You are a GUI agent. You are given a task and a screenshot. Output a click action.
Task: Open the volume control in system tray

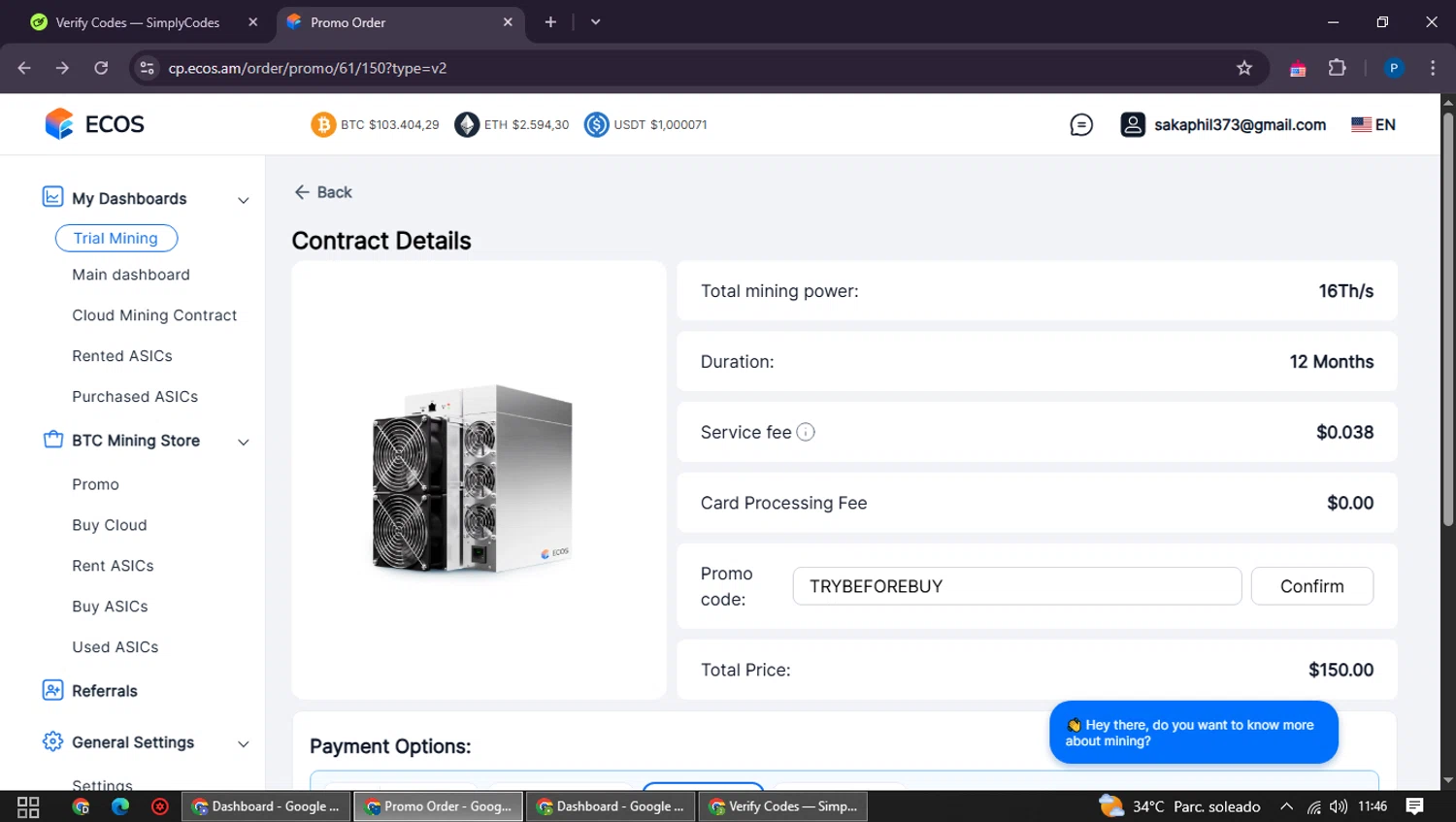(x=1339, y=806)
